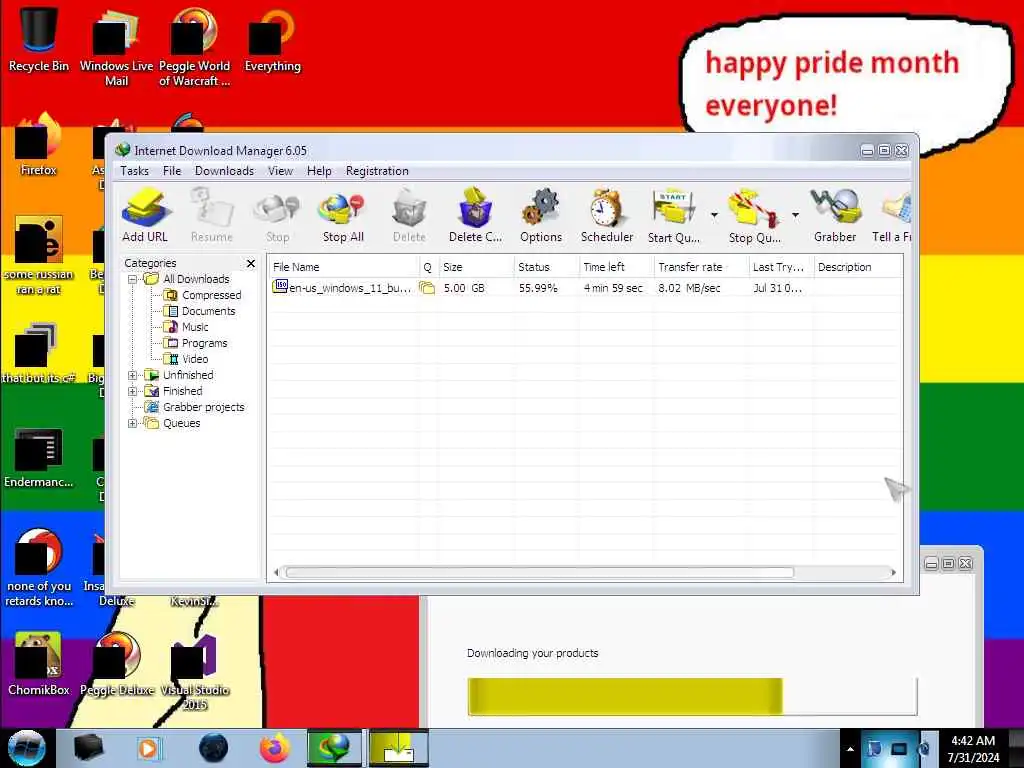Viewport: 1024px width, 768px height.
Task: Click the 55.99% status cell
Action: 538,288
